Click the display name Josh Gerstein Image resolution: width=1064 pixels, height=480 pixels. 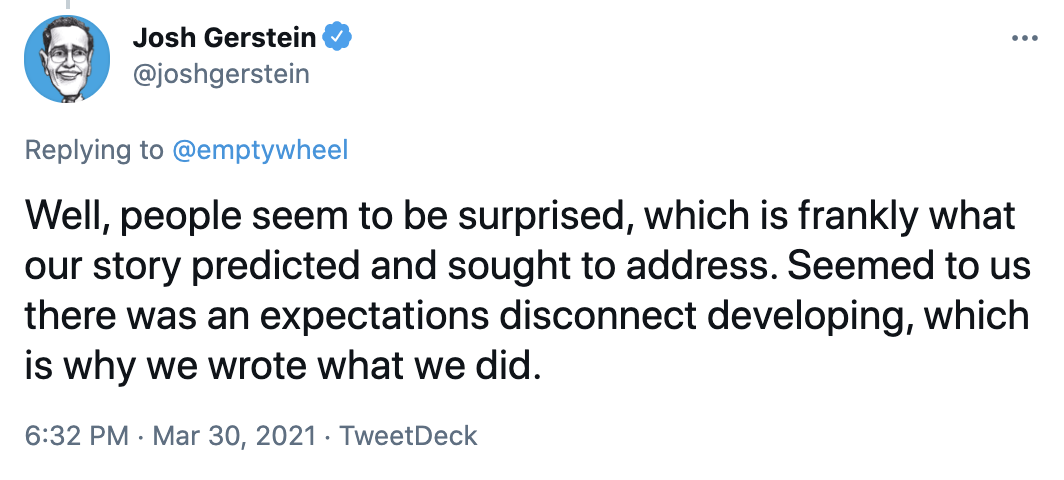coord(225,38)
